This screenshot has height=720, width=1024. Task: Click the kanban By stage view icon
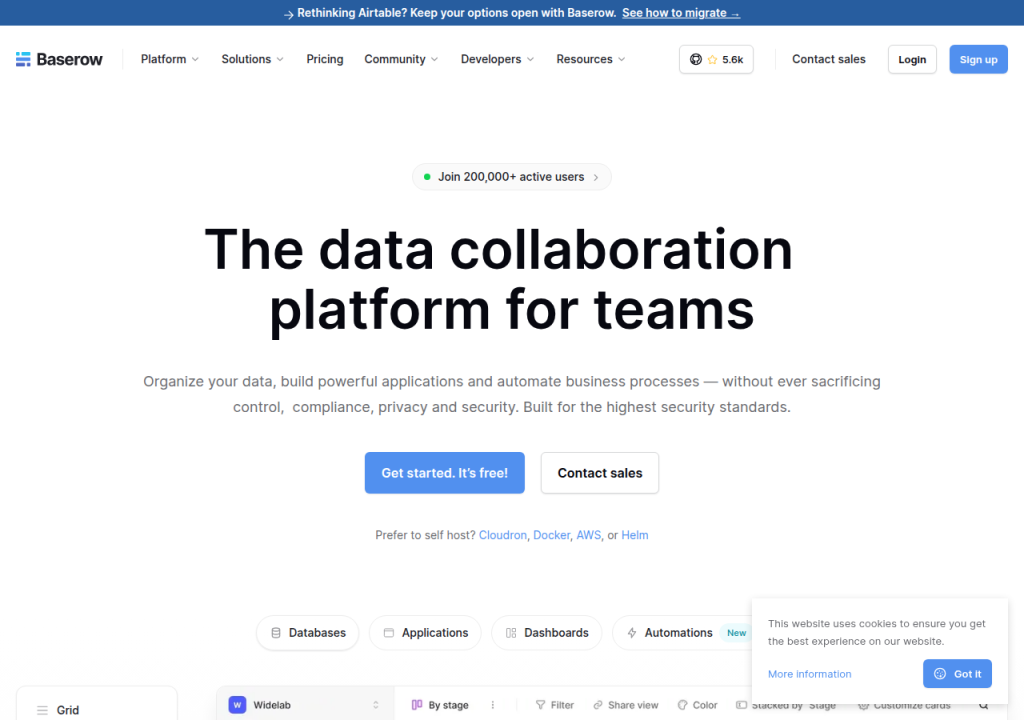click(x=417, y=705)
